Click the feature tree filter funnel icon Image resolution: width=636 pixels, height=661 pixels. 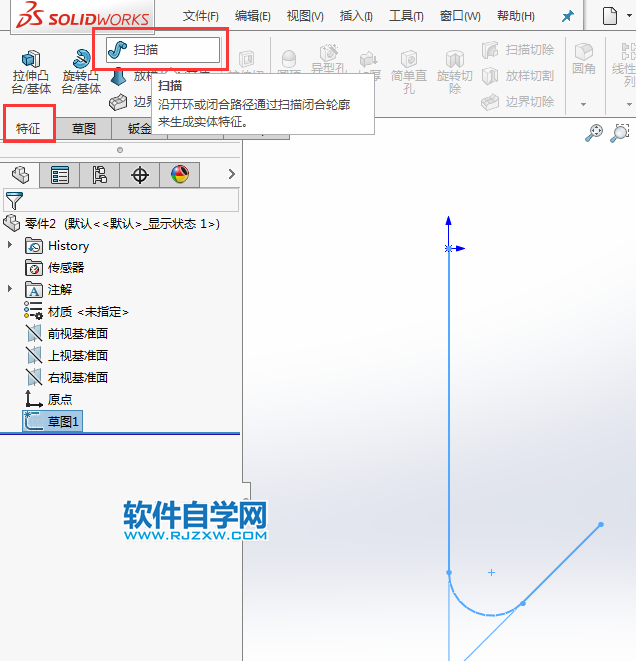tap(14, 200)
